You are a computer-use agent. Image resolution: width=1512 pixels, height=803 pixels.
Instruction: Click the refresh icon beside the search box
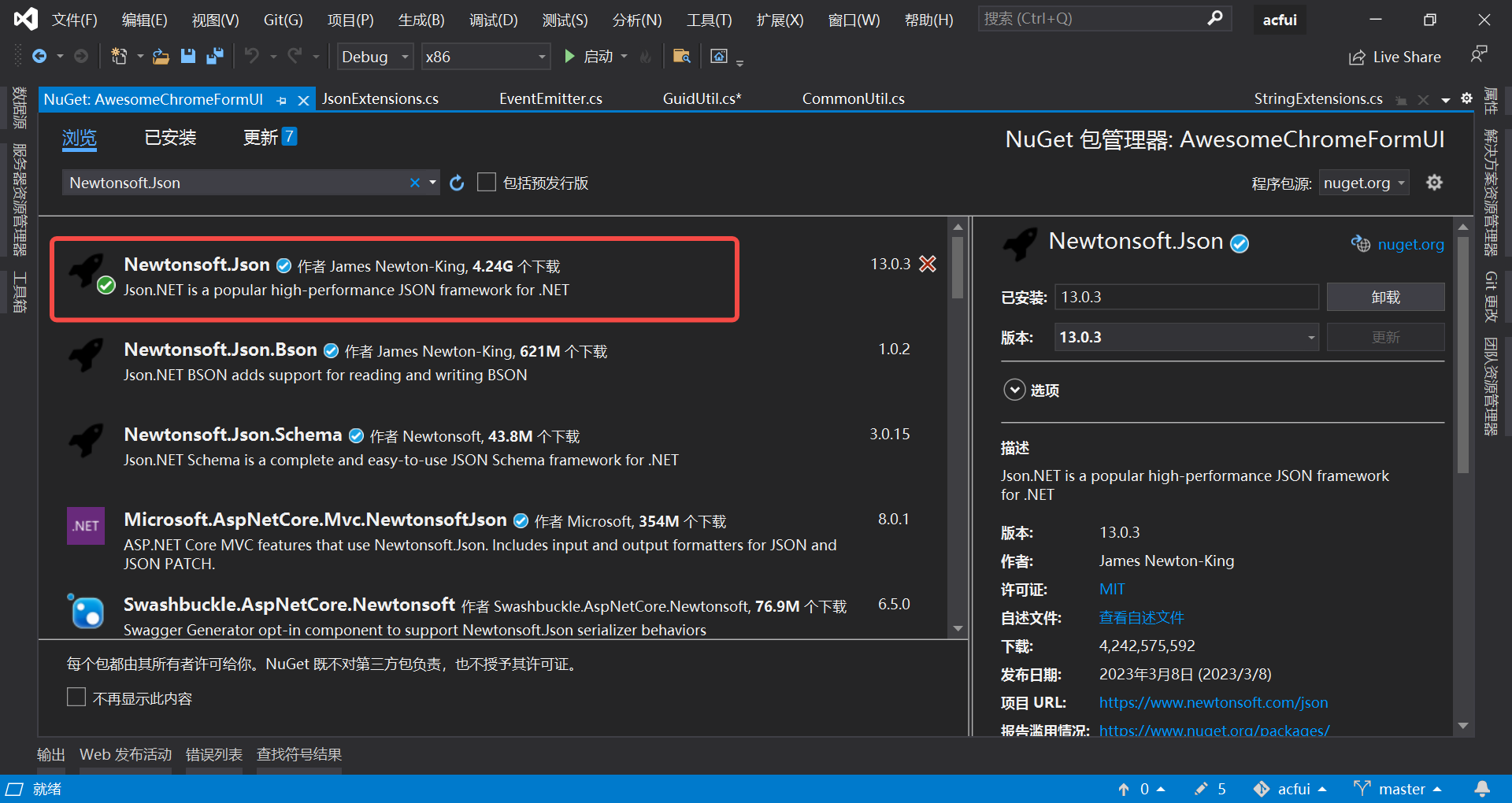click(457, 183)
